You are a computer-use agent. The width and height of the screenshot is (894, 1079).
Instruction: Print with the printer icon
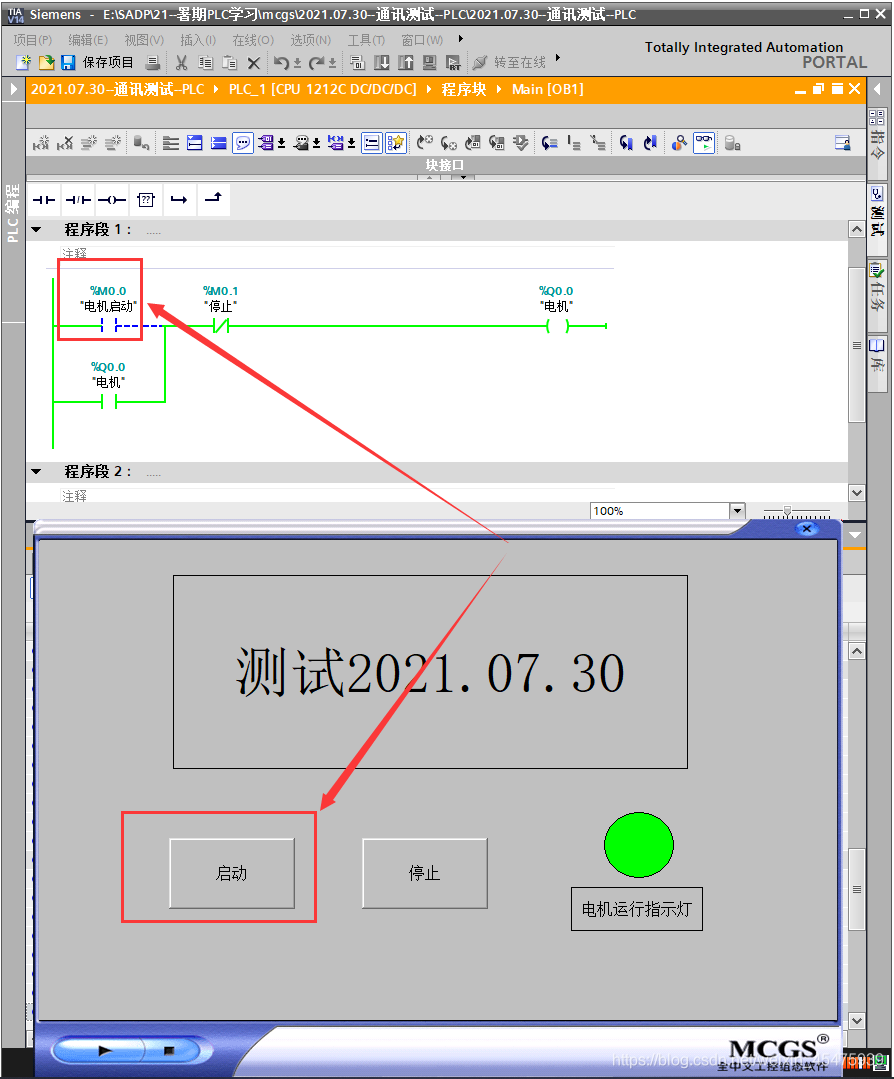(153, 63)
